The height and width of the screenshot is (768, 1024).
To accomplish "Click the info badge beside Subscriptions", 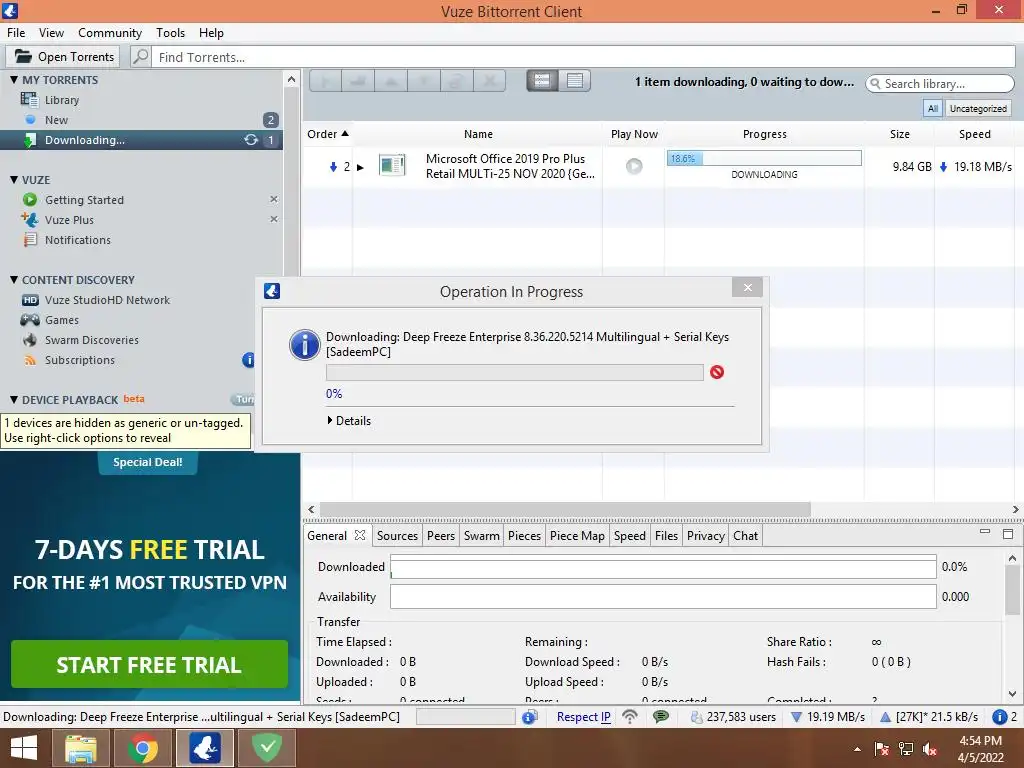I will (x=248, y=360).
